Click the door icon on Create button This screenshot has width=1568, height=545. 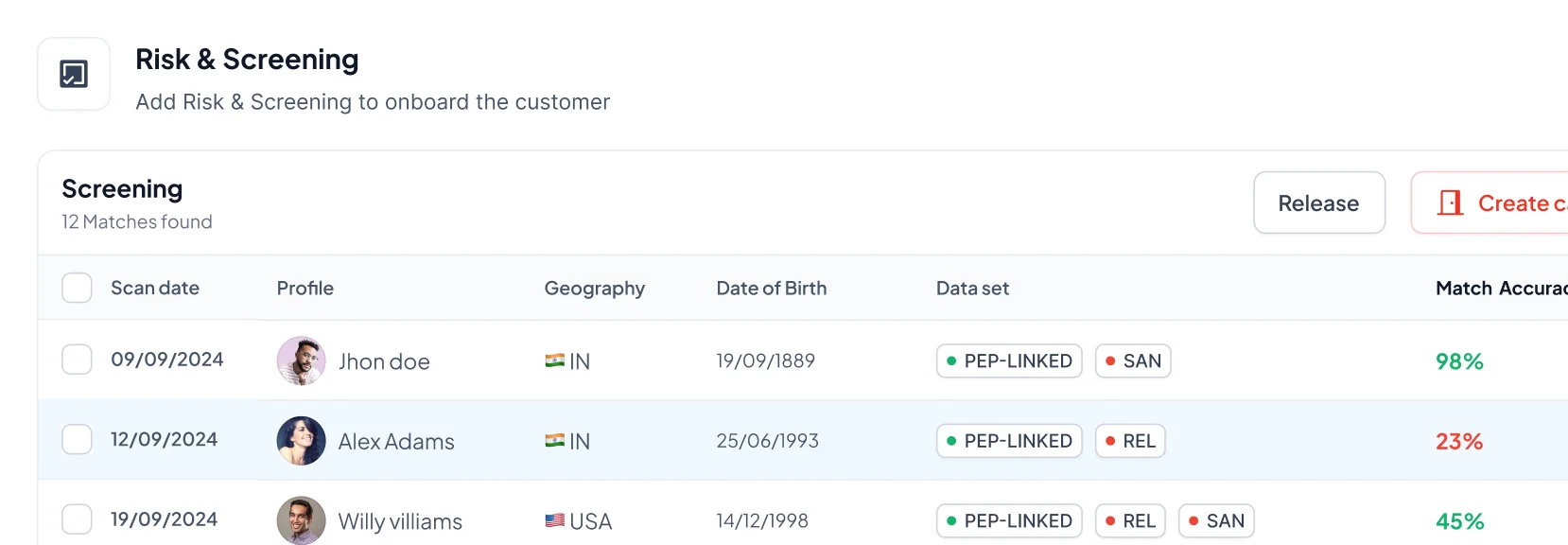tap(1450, 202)
